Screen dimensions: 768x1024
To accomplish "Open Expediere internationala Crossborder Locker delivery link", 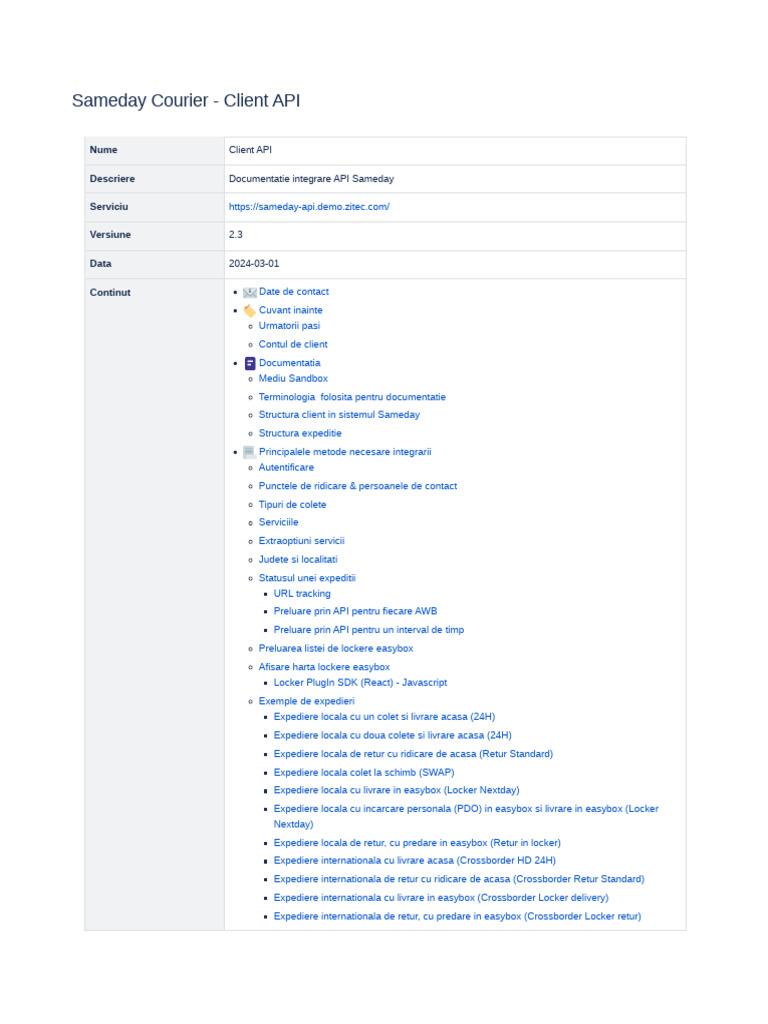I will (441, 898).
